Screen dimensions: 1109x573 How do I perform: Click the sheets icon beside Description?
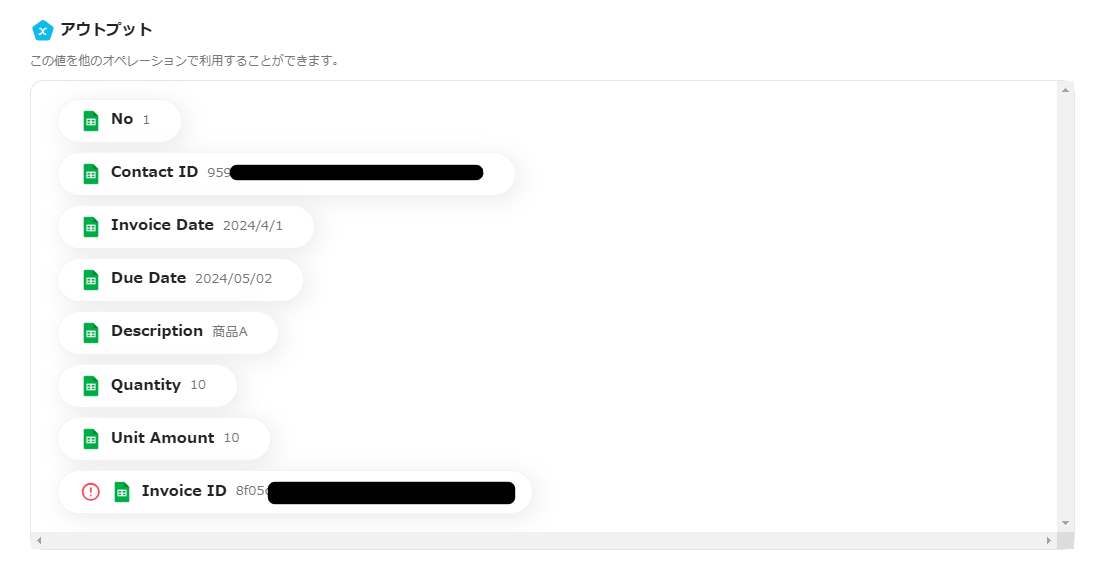coord(91,333)
